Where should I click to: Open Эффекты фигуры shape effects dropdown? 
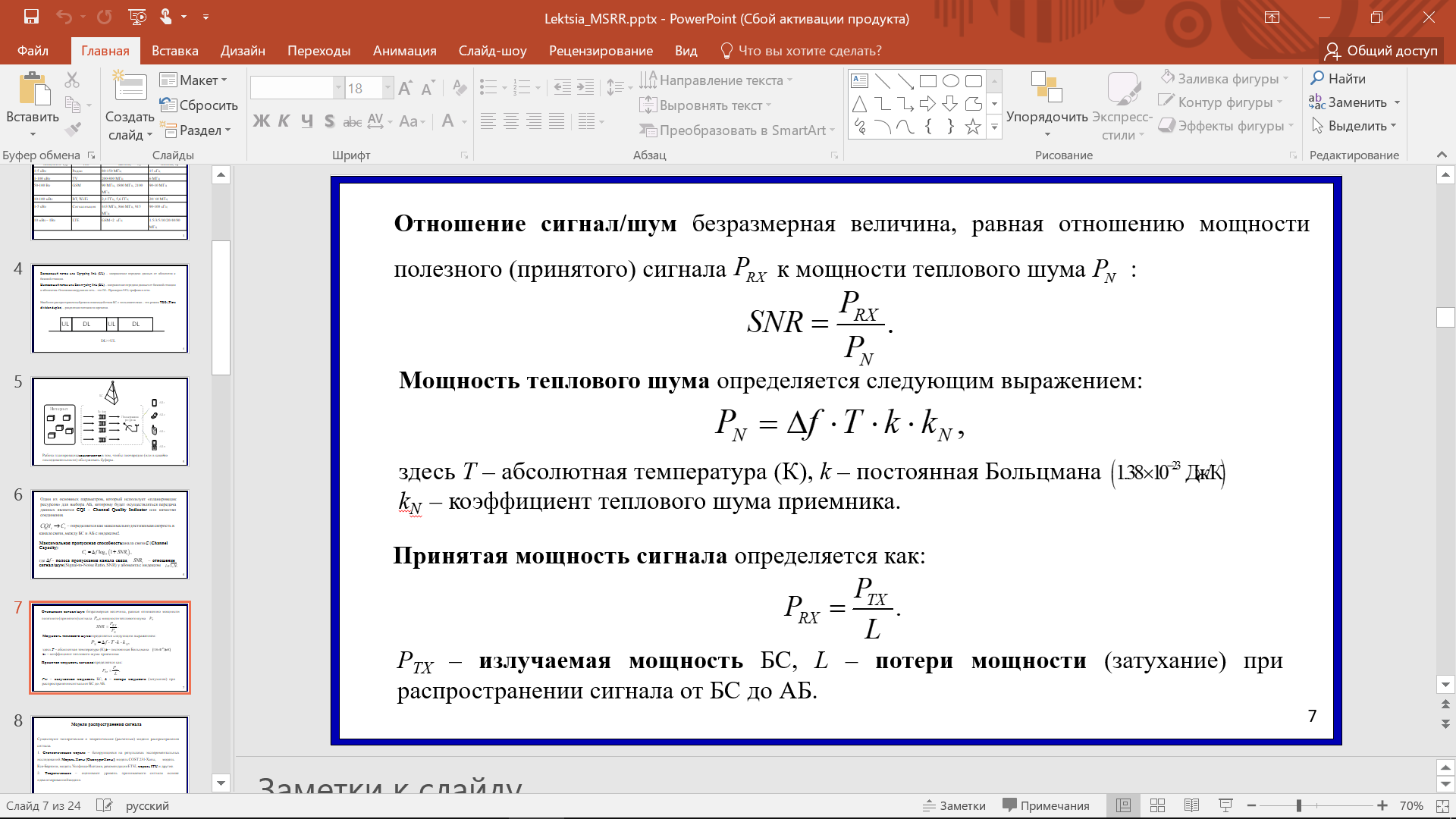pos(1225,125)
